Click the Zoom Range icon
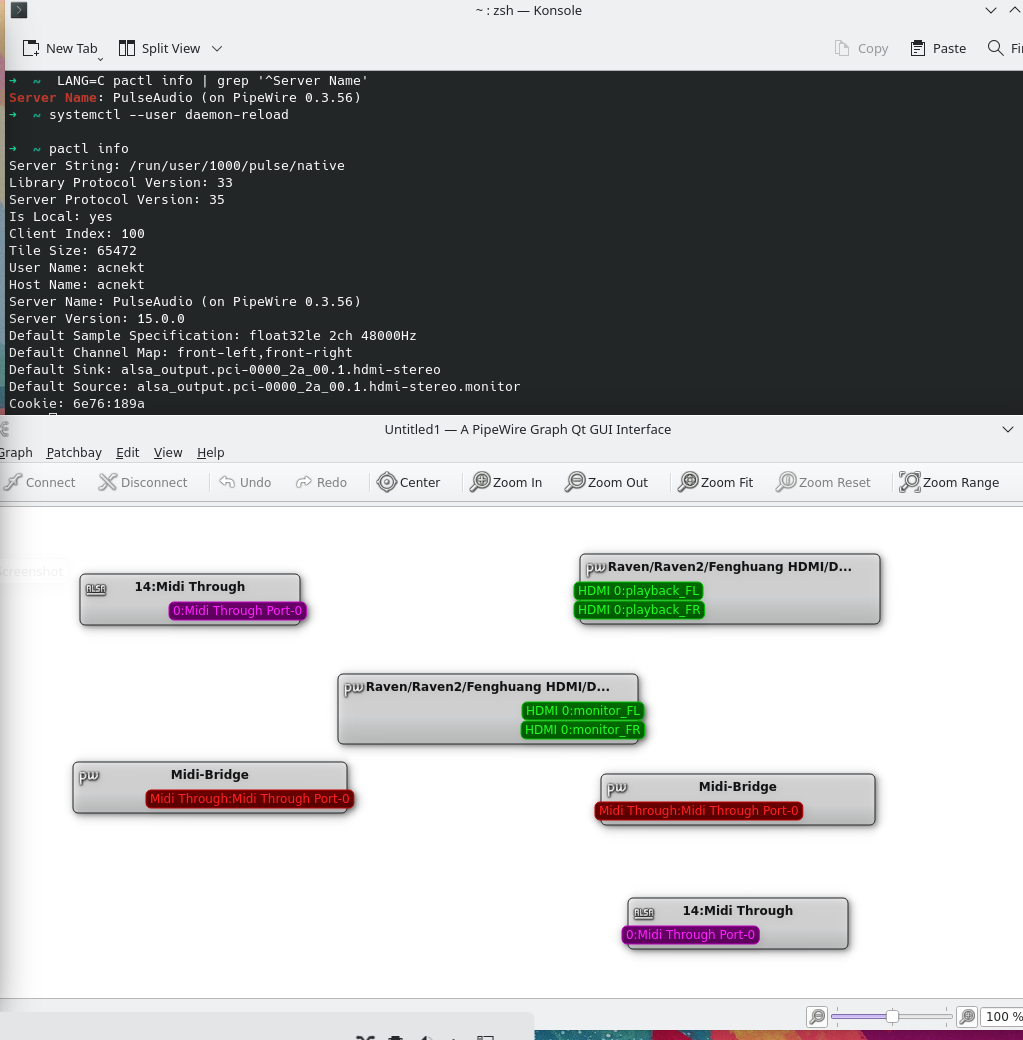The height and width of the screenshot is (1040, 1023). 910,482
